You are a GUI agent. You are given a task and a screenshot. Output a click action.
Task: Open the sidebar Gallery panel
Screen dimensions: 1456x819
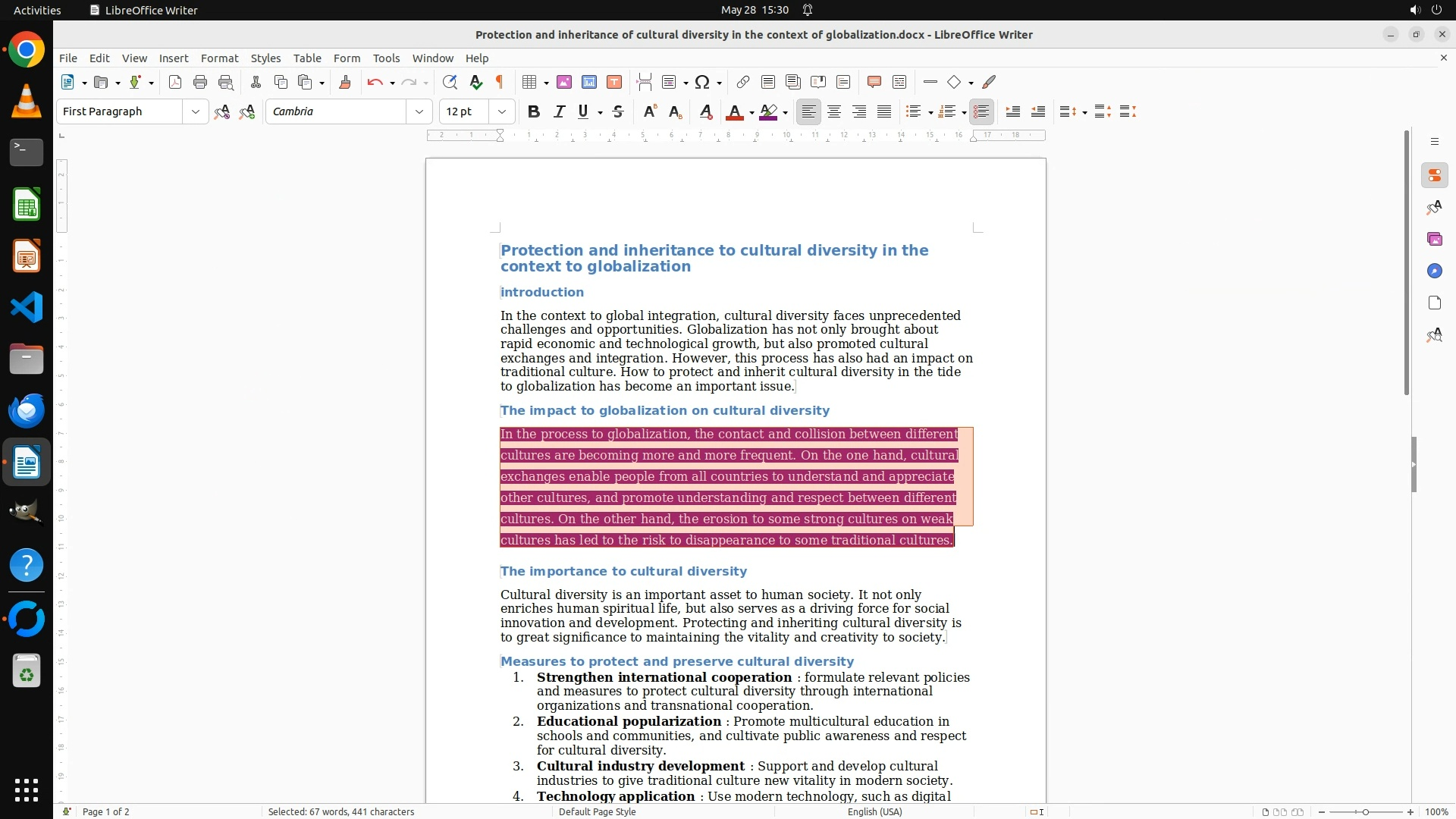click(1434, 239)
